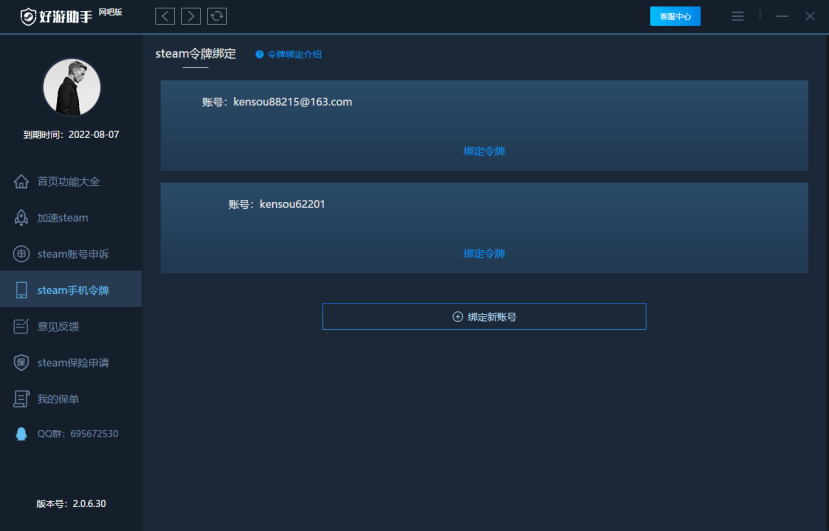Select steam手机令牌 sidebar item
This screenshot has width=829, height=531.
coord(71,289)
